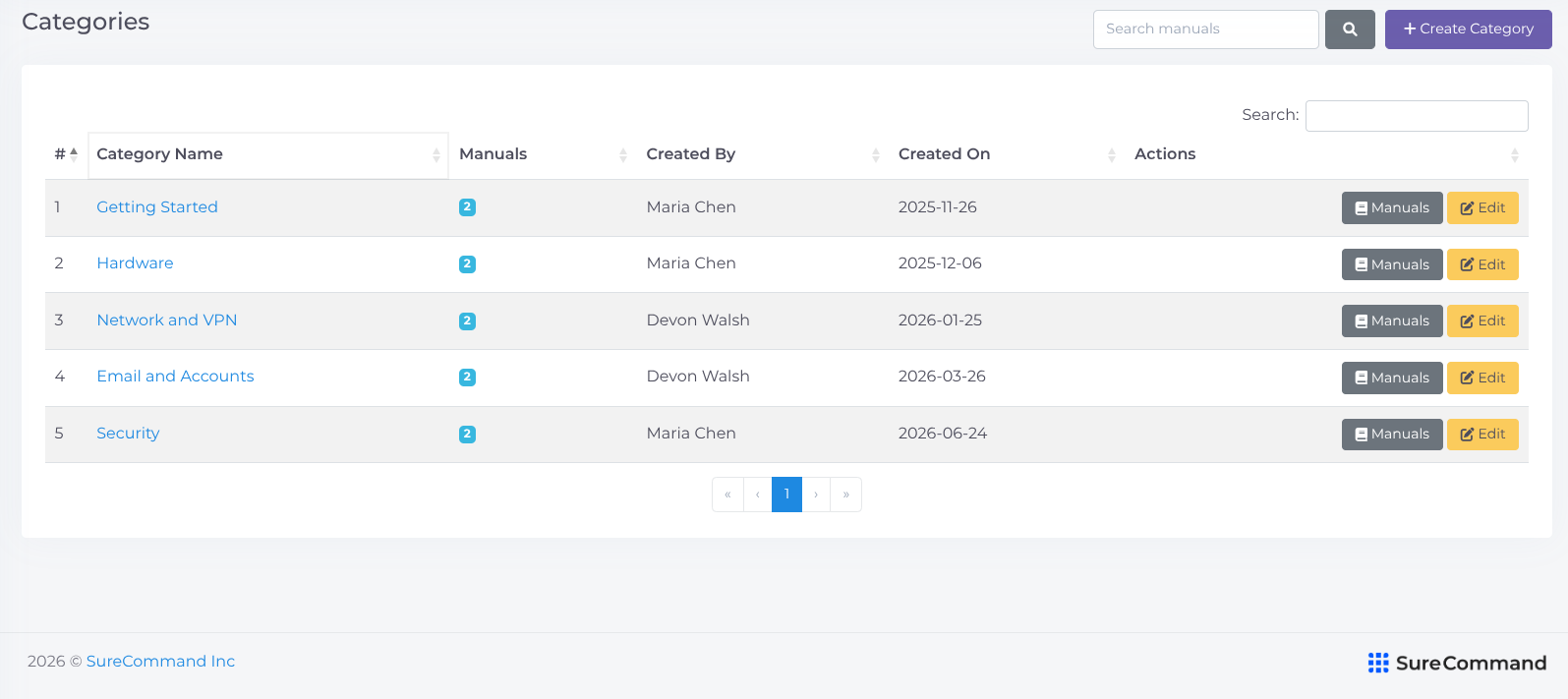Select Devon Walsh in Network and VPN row

click(698, 320)
